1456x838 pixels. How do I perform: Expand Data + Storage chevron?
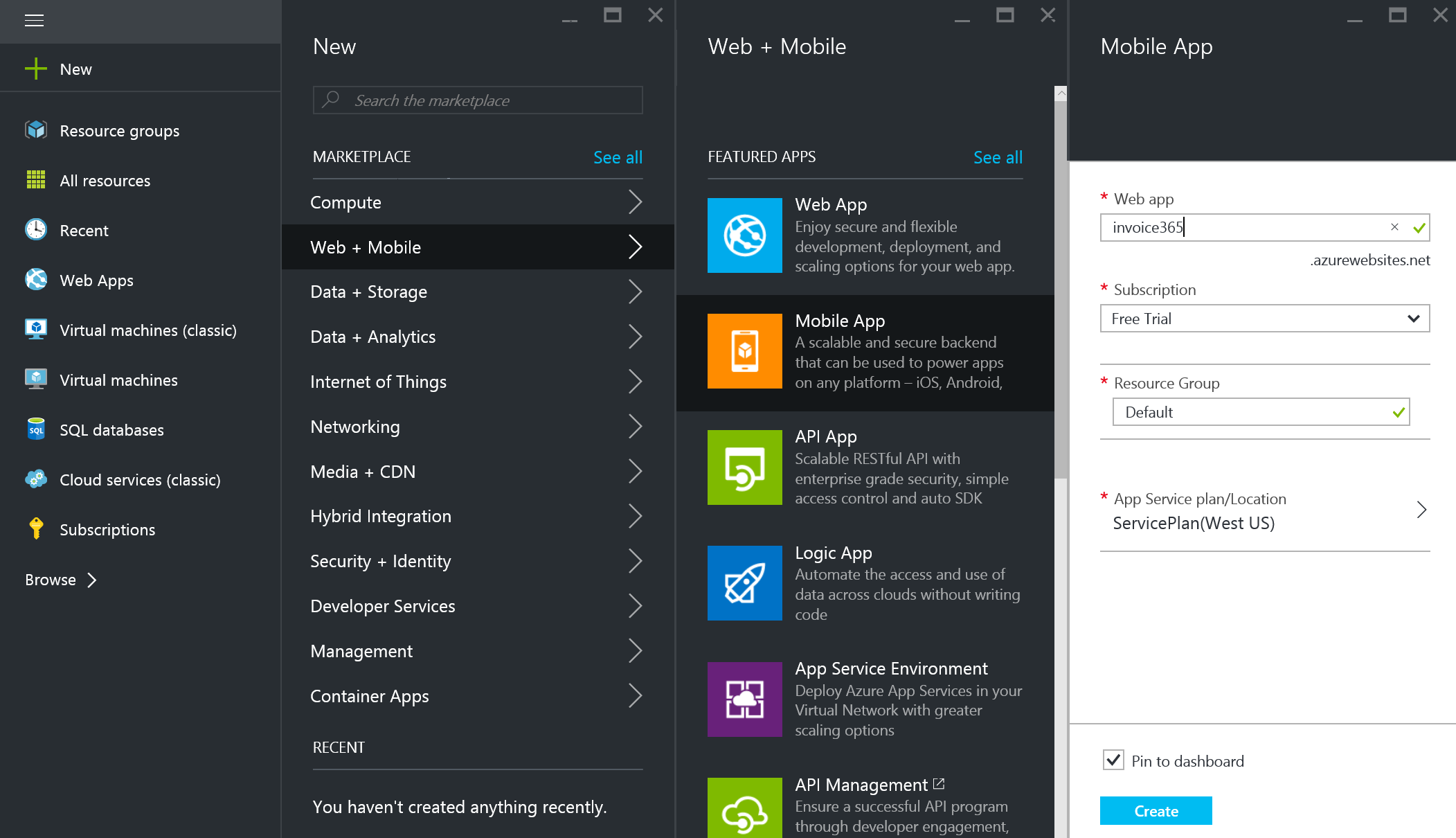click(x=635, y=292)
